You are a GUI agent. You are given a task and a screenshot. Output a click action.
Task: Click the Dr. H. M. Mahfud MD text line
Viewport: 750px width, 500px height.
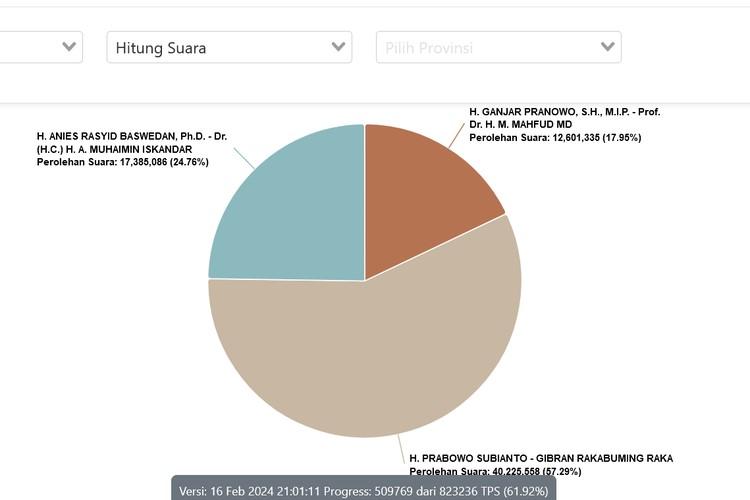(x=516, y=125)
